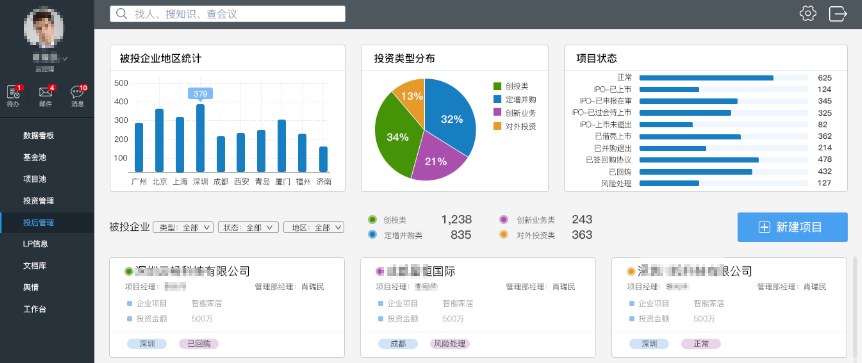This screenshot has width=862, height=363.
Task: Select 基金池 in sidebar menu
Action: point(35,157)
